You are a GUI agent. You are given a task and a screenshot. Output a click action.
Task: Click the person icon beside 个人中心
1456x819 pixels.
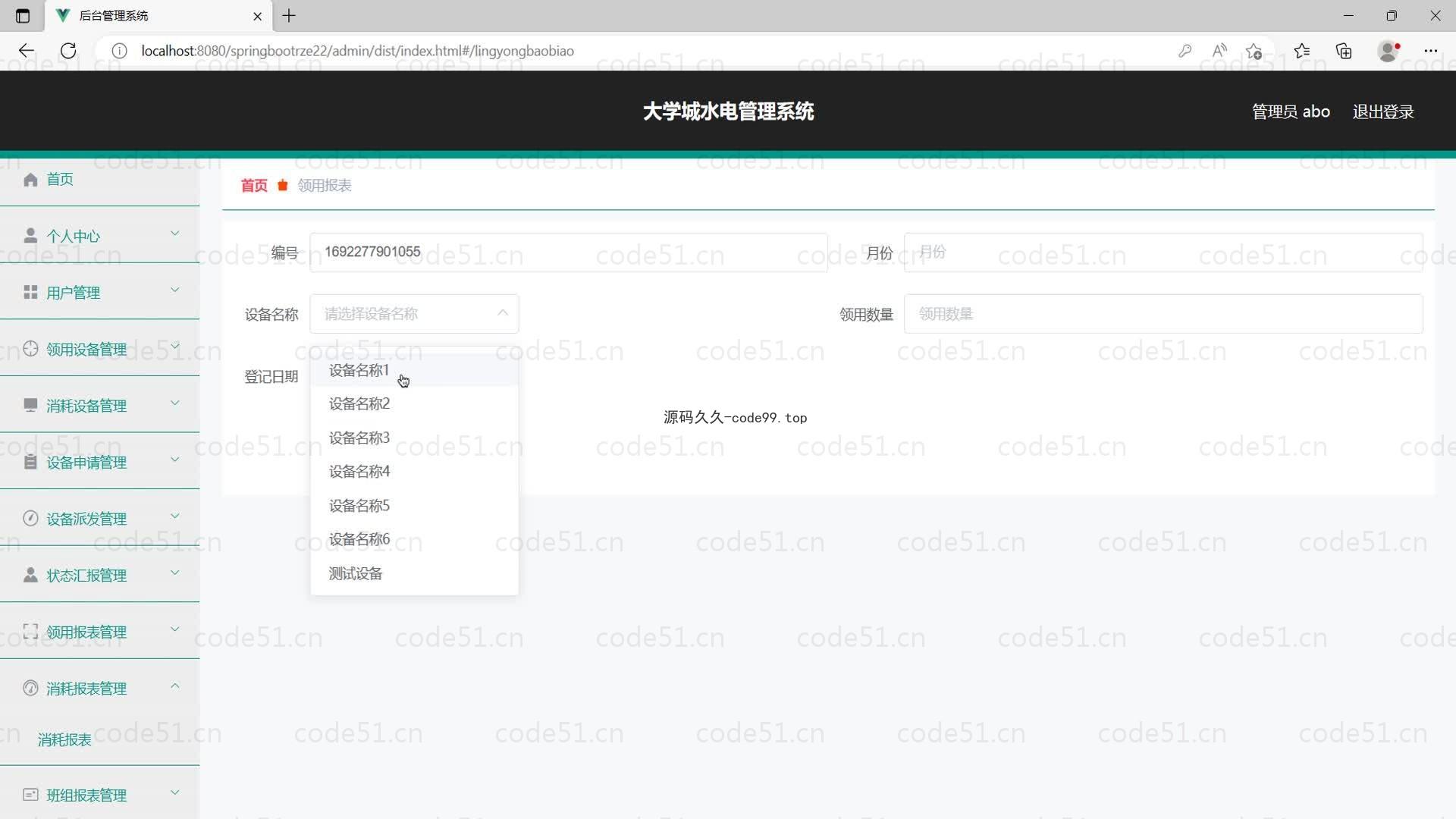pos(30,236)
